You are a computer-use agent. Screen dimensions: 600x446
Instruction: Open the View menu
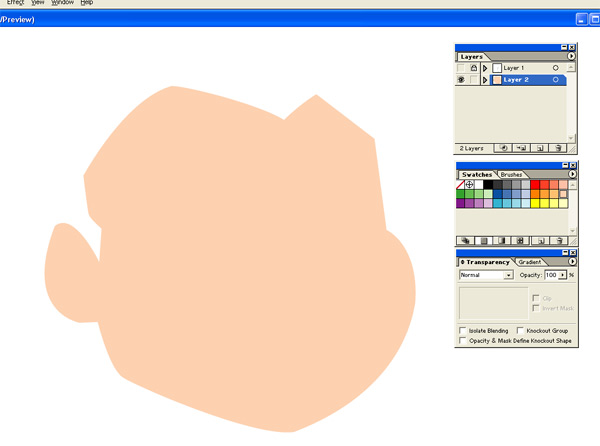[38, 2]
